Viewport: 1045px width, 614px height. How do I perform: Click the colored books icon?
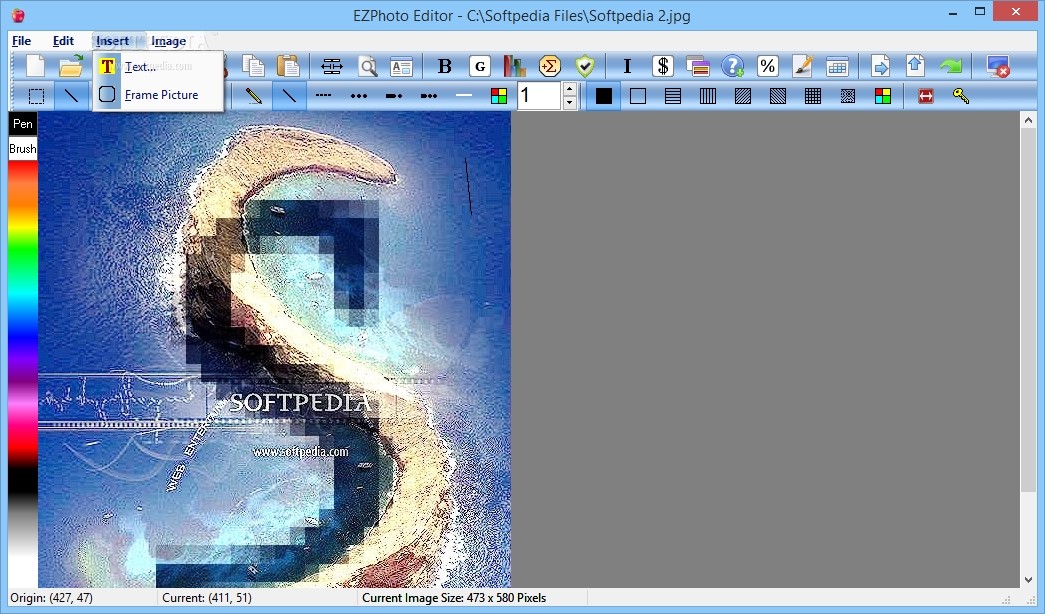point(515,66)
